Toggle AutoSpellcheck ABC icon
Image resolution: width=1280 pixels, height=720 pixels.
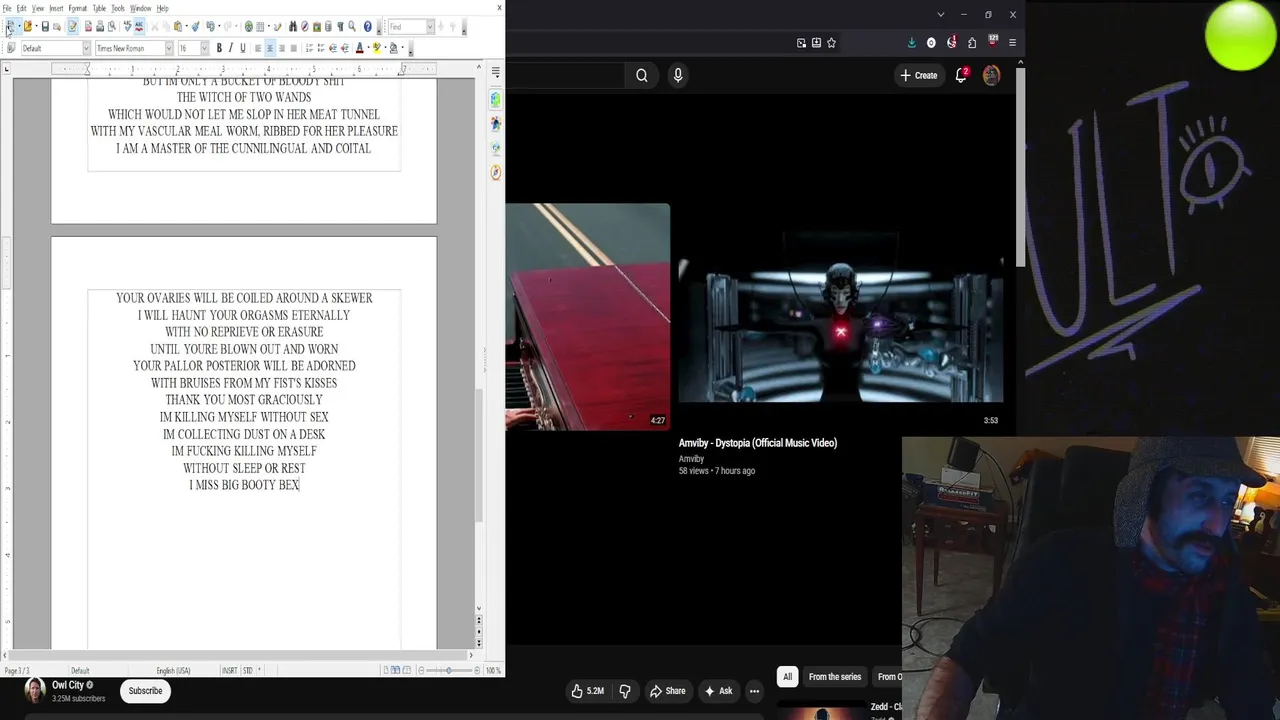point(139,27)
